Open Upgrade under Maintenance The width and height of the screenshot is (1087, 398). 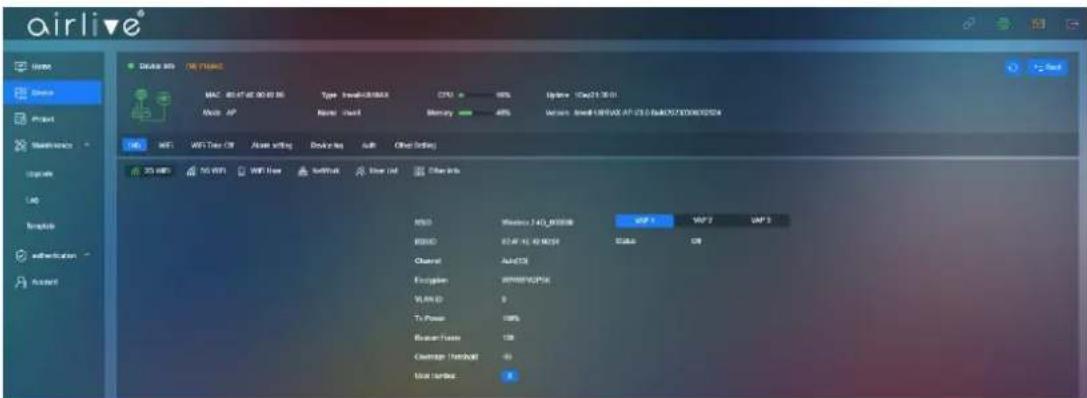pyautogui.click(x=40, y=173)
